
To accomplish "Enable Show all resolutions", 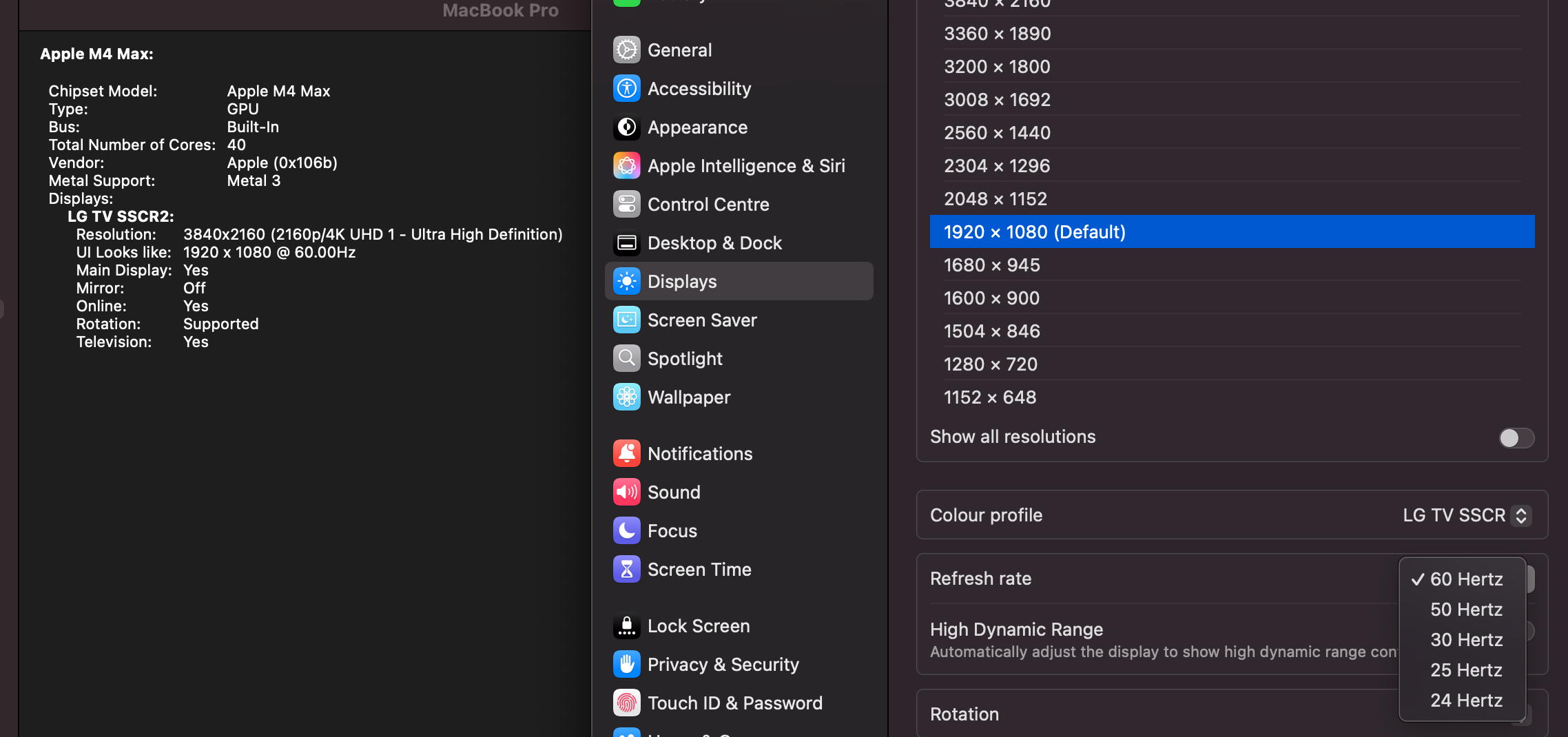I will coord(1516,437).
